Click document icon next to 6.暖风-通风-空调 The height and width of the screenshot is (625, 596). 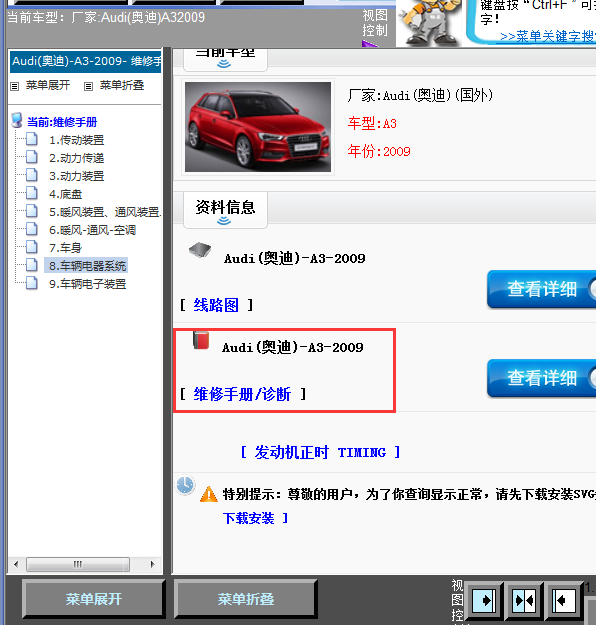pos(31,229)
